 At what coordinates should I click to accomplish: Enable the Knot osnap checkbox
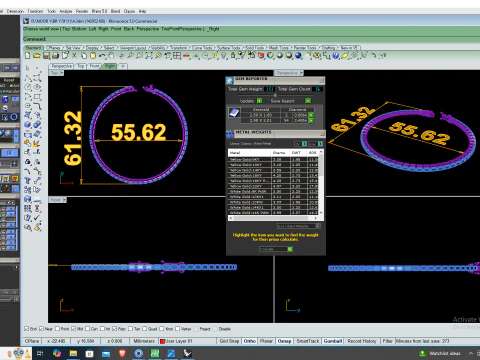pyautogui.click(x=162, y=329)
